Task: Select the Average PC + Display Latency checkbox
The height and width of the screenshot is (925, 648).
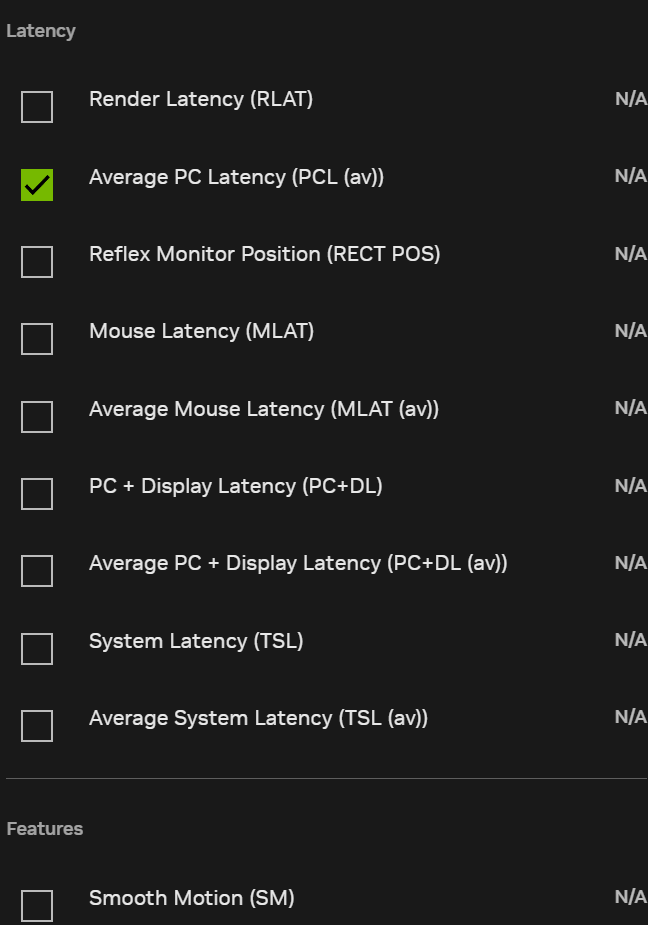Action: tap(37, 571)
